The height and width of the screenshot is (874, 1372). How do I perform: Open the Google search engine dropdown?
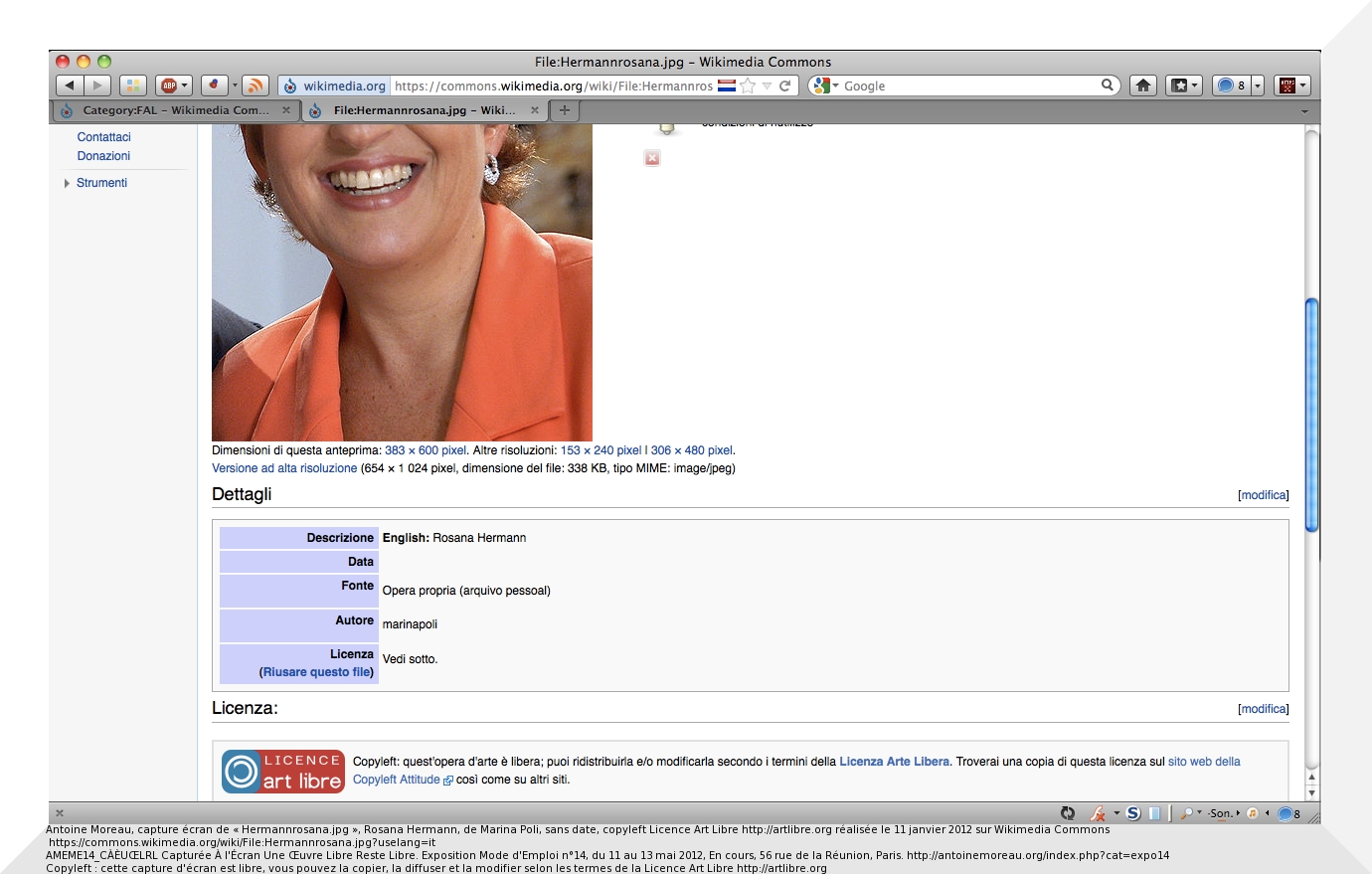(x=825, y=86)
